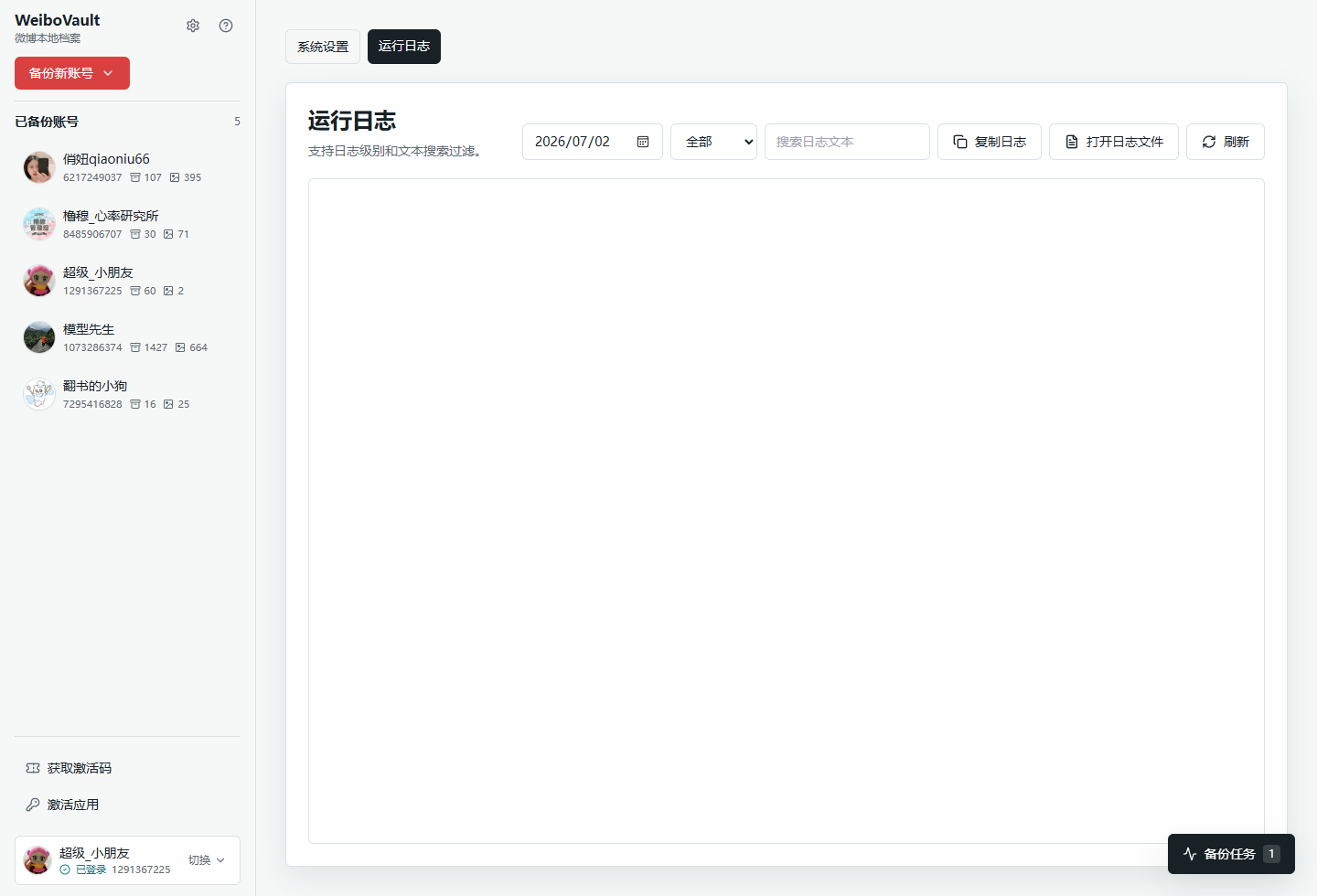Expand the 备份新账号 chevron arrow
Screen dimensions: 1317x896
[x=108, y=73]
